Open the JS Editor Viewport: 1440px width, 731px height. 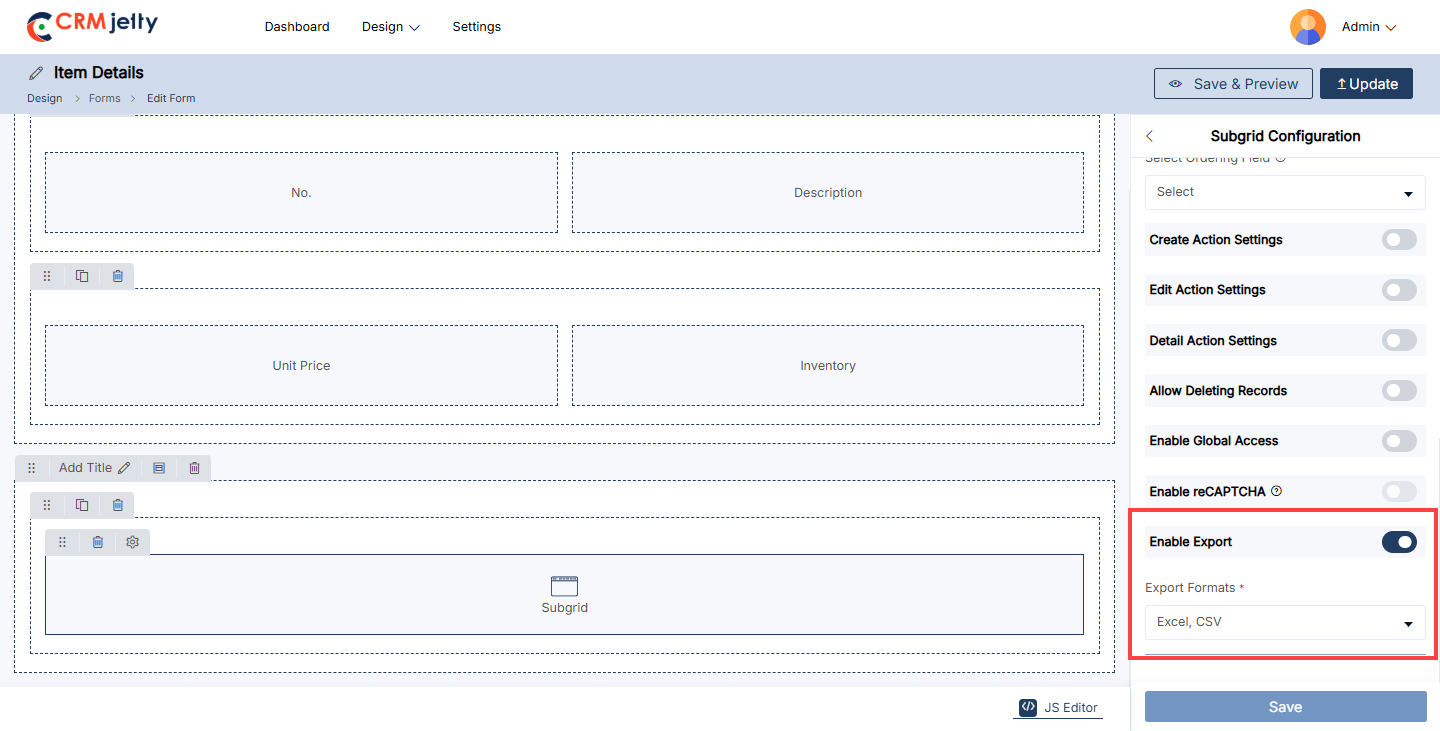tap(1059, 707)
